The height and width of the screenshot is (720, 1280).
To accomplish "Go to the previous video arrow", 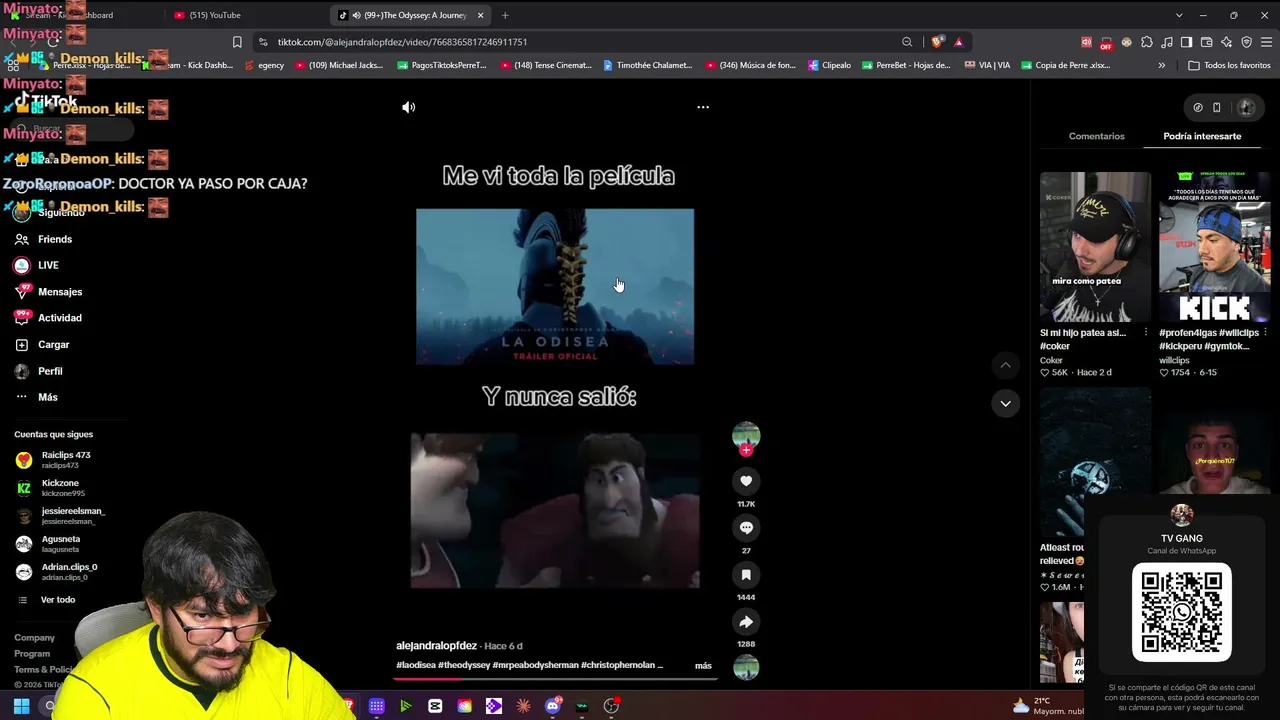I will tap(1005, 365).
